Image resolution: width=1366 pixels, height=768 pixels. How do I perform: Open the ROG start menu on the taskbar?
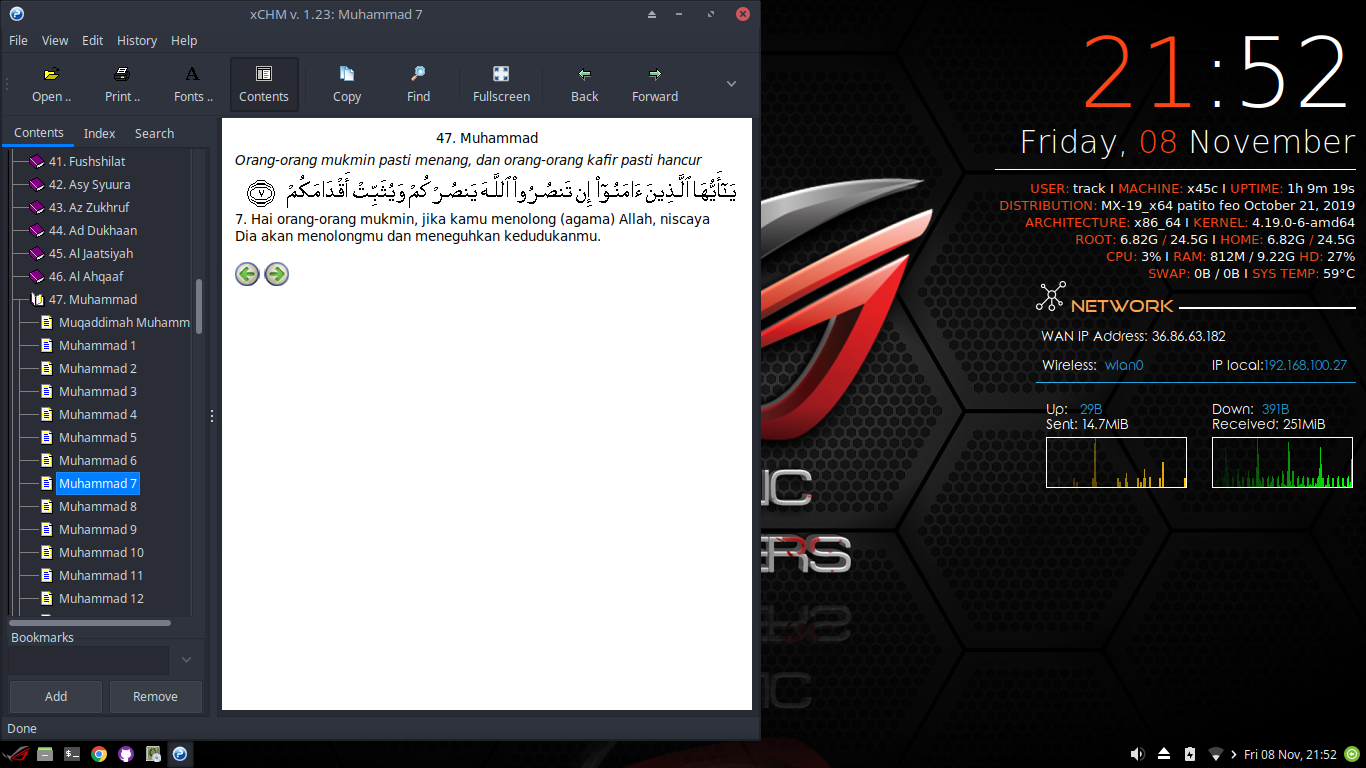point(17,754)
